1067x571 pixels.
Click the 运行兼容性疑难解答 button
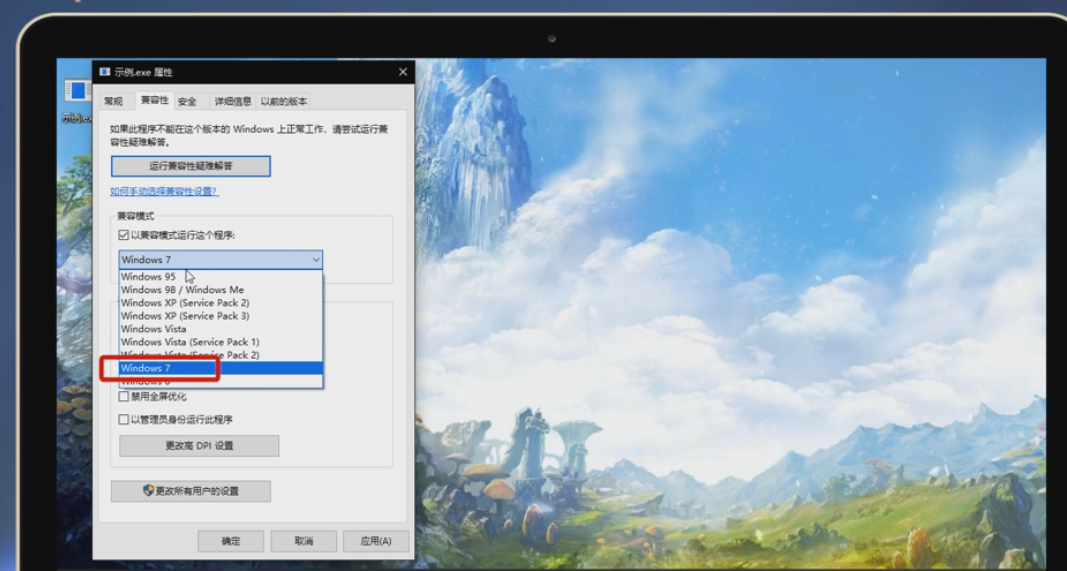pos(190,166)
